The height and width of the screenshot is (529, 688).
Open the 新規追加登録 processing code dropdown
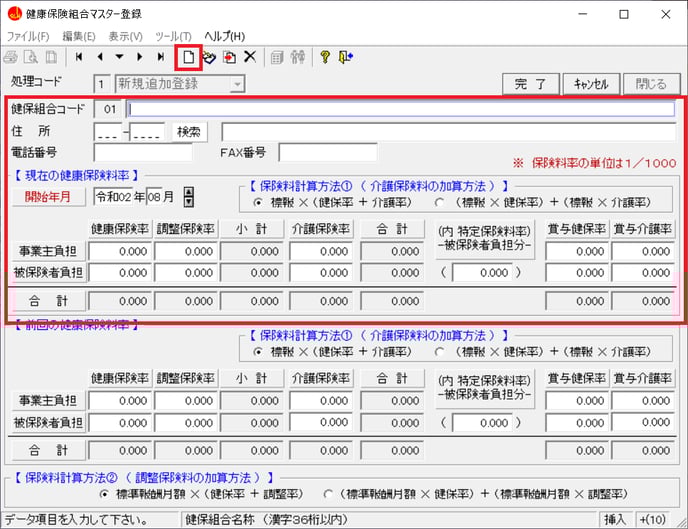click(237, 84)
